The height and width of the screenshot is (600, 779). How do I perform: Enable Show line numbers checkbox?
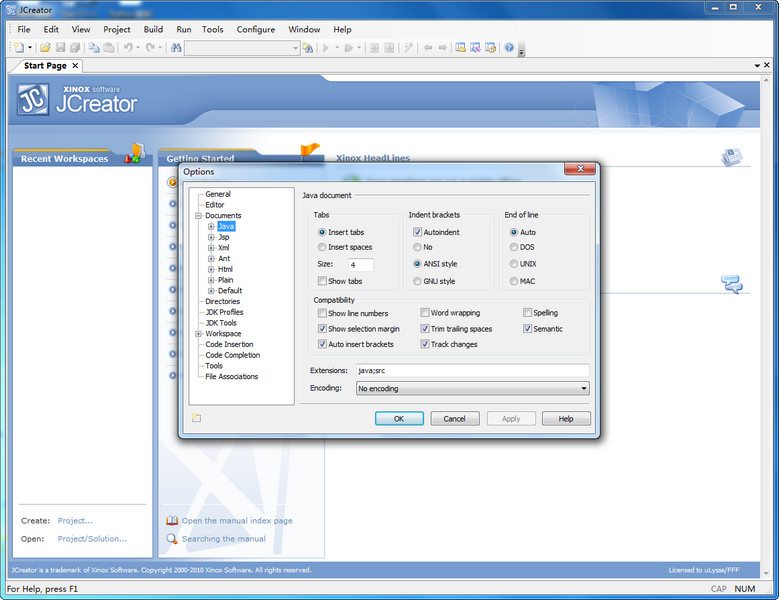pos(322,313)
